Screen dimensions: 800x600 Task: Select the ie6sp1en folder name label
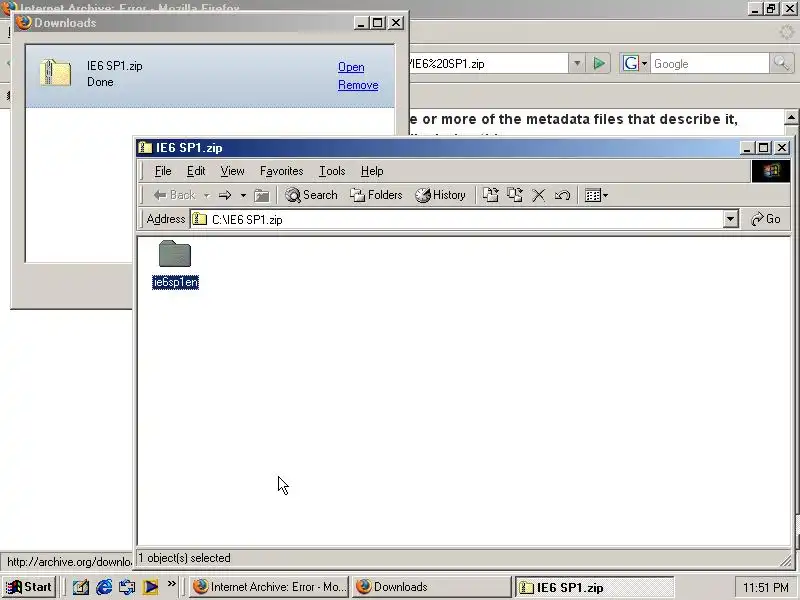pos(176,282)
